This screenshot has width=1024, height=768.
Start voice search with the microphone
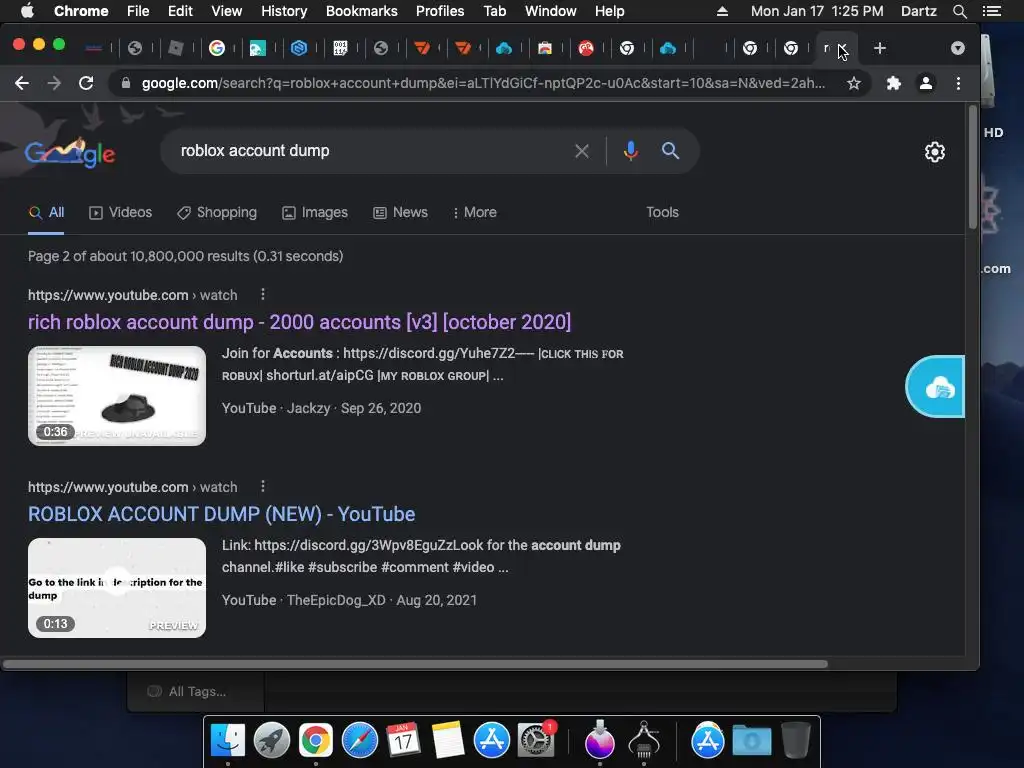[630, 151]
